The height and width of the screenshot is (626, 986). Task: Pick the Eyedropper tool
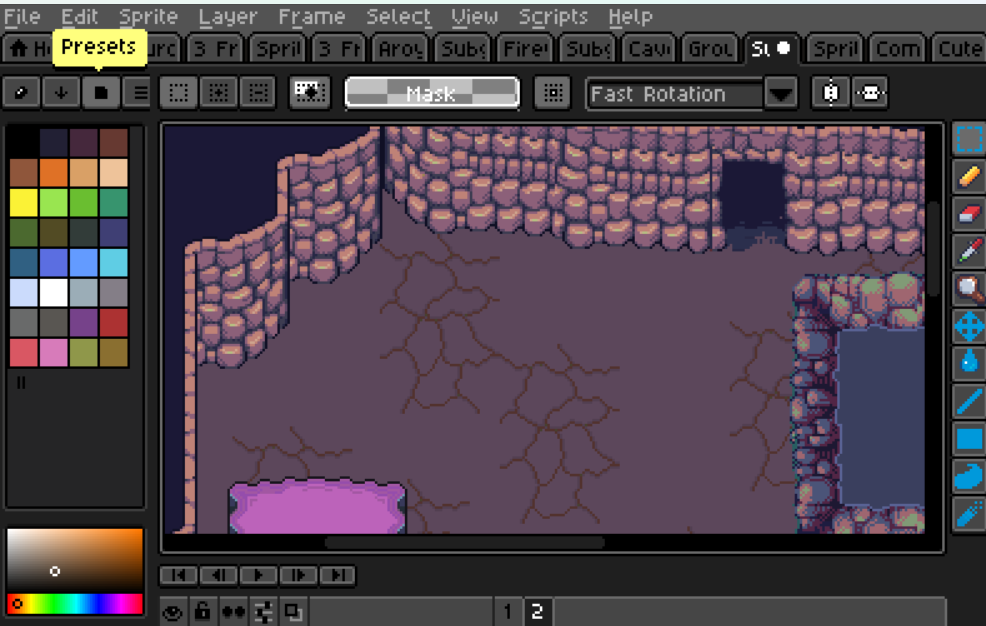click(969, 251)
